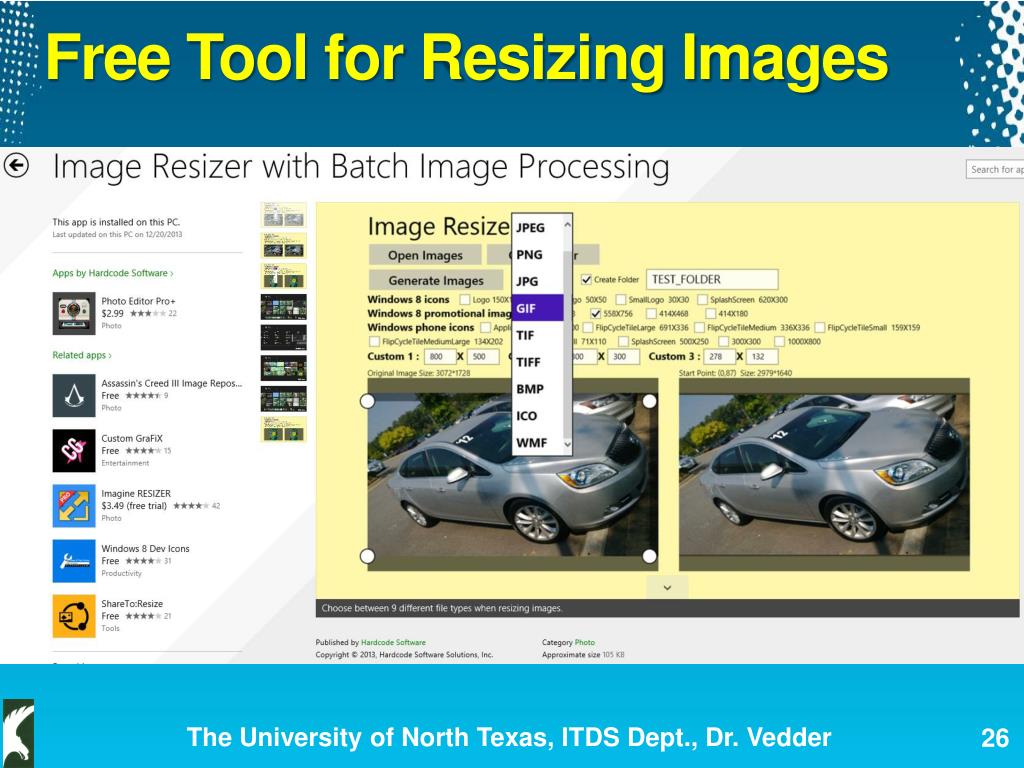Choose JPEG from the file type list
The image size is (1024, 768).
(x=537, y=227)
